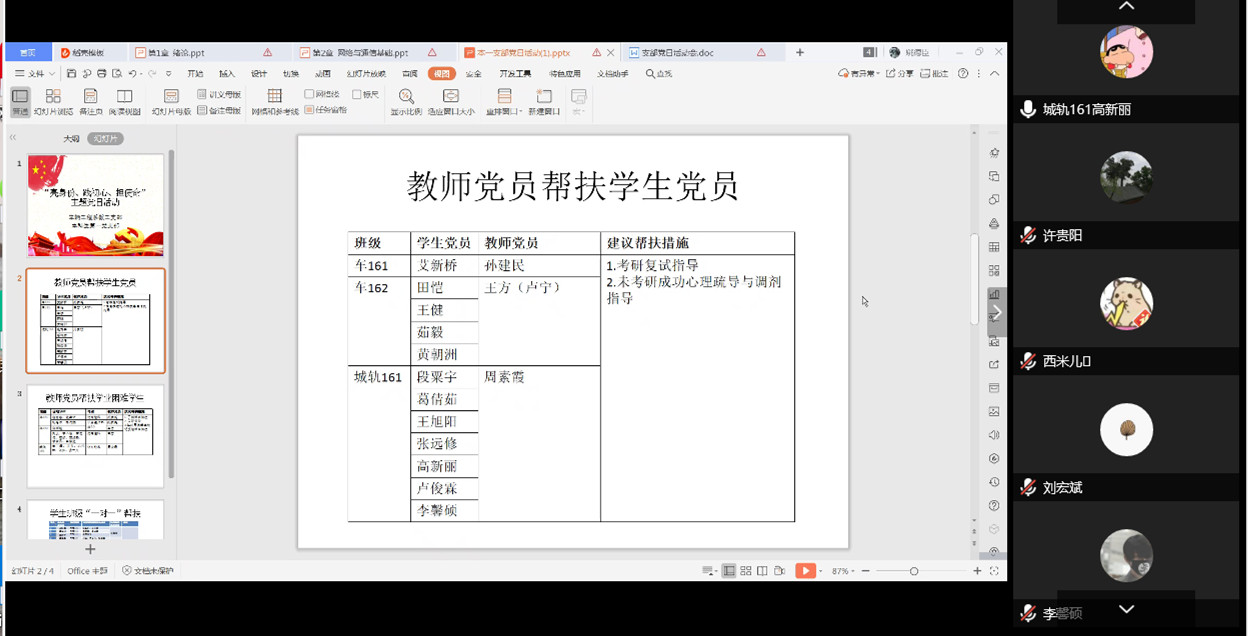Open Office 中心 from the status bar
This screenshot has height=636, width=1248.
pos(88,573)
